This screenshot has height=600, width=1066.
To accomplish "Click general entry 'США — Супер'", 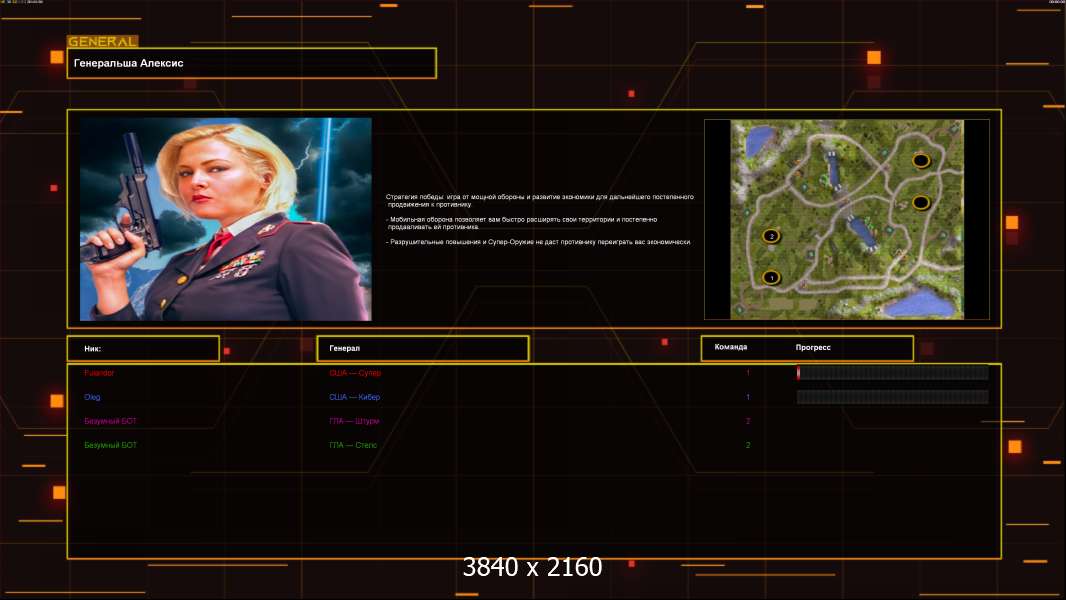I will pos(355,373).
